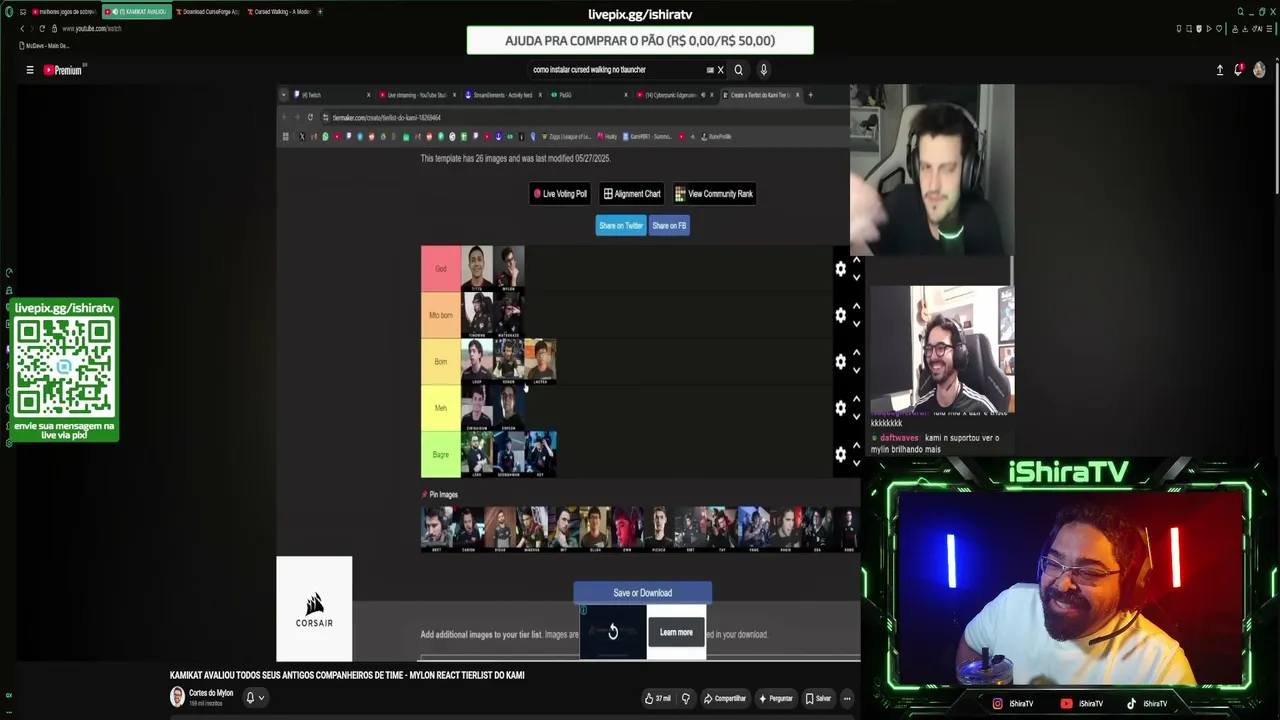Click Share on FB button

[669, 226]
